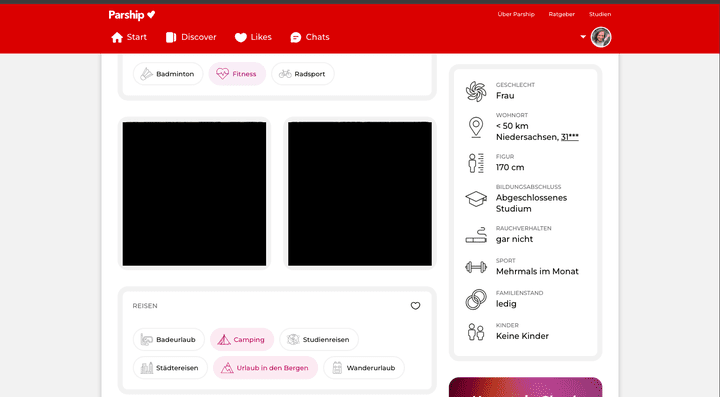The height and width of the screenshot is (397, 720).
Task: Toggle the Studienreisen travel chip
Action: [x=319, y=340]
